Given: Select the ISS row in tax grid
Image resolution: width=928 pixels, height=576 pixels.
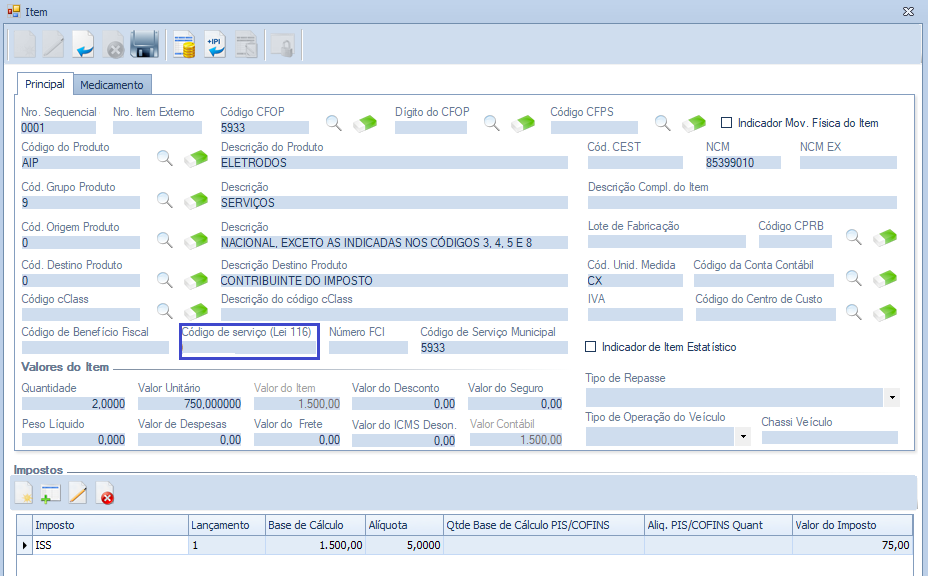Looking at the screenshot, I should pos(110,545).
